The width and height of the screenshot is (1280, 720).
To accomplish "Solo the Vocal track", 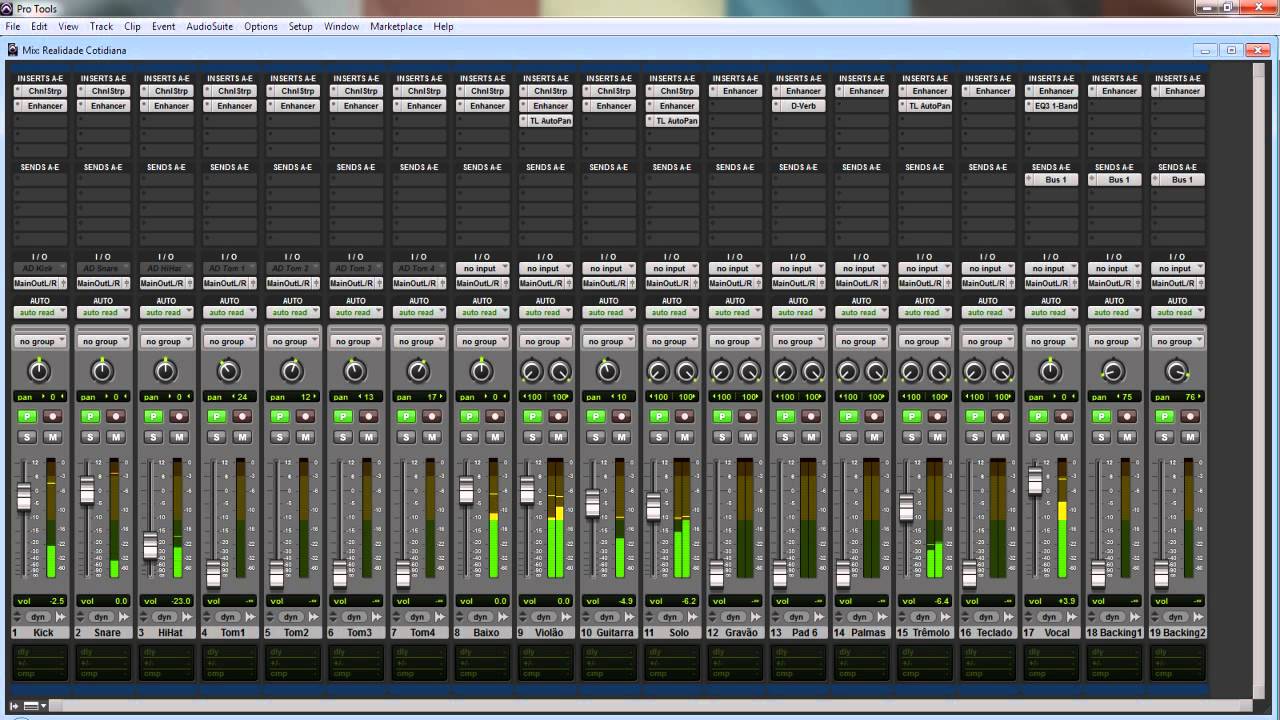I will click(1036, 437).
